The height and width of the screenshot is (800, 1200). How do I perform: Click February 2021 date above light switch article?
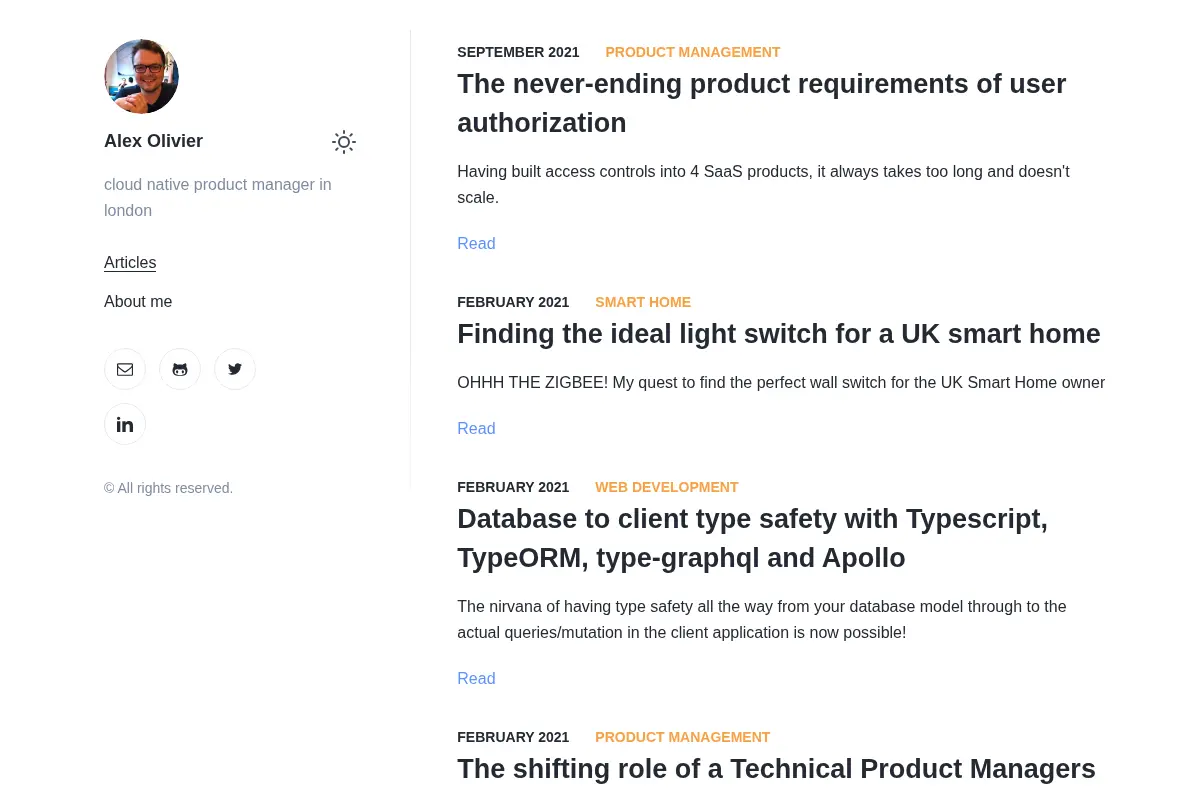coord(513,302)
